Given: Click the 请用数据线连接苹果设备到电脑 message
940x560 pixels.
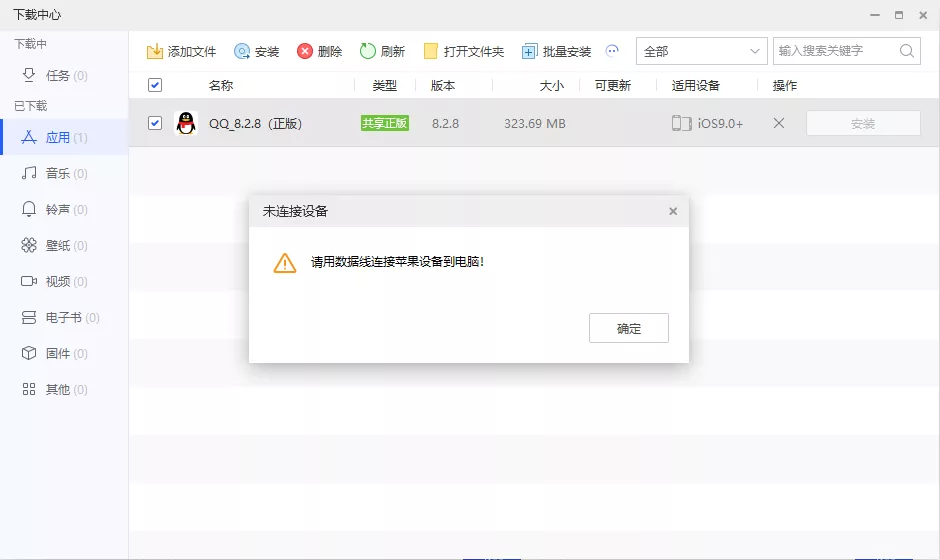Looking at the screenshot, I should coord(397,262).
